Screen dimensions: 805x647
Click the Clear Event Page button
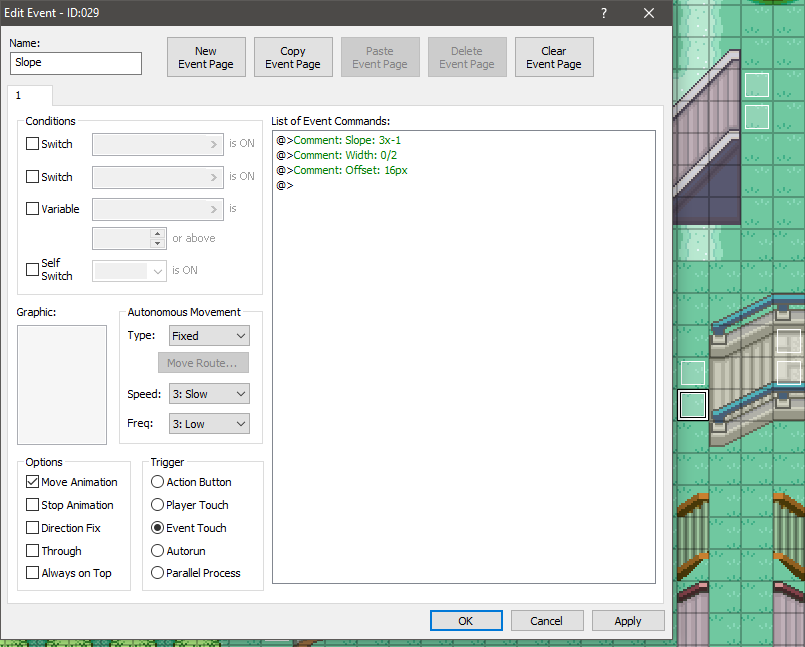554,58
